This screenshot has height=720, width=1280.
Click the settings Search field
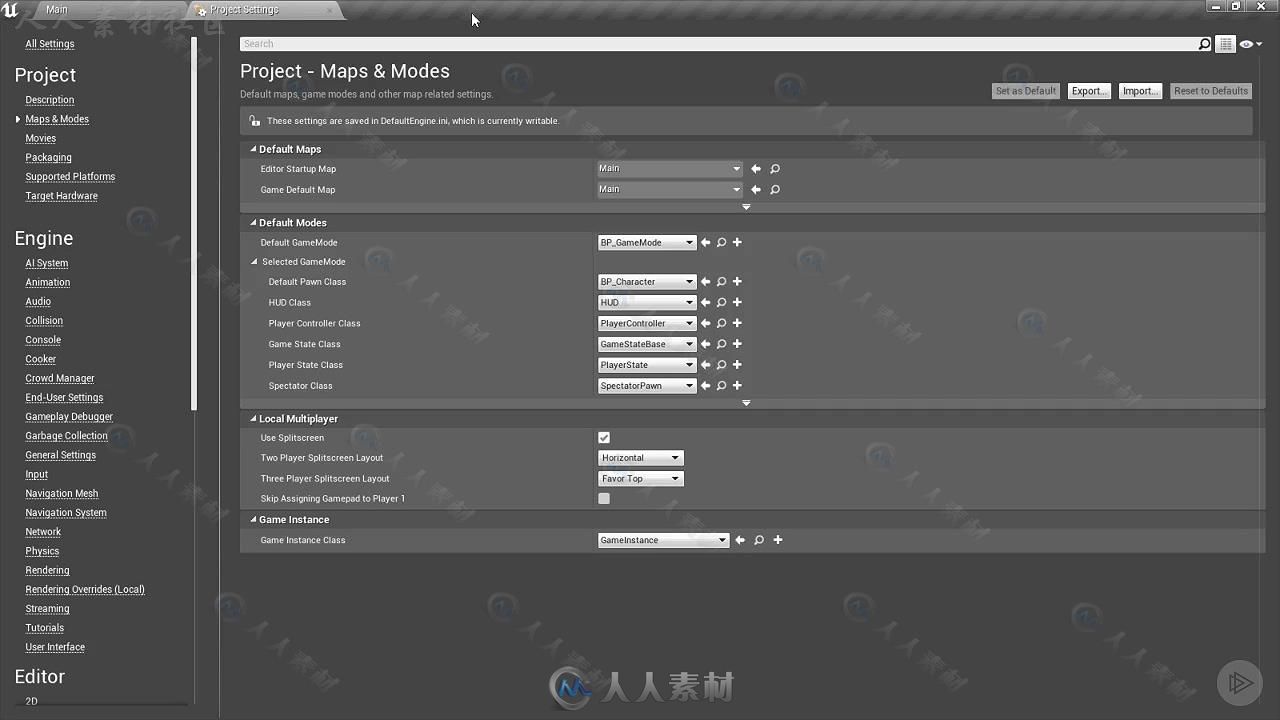tap(719, 44)
